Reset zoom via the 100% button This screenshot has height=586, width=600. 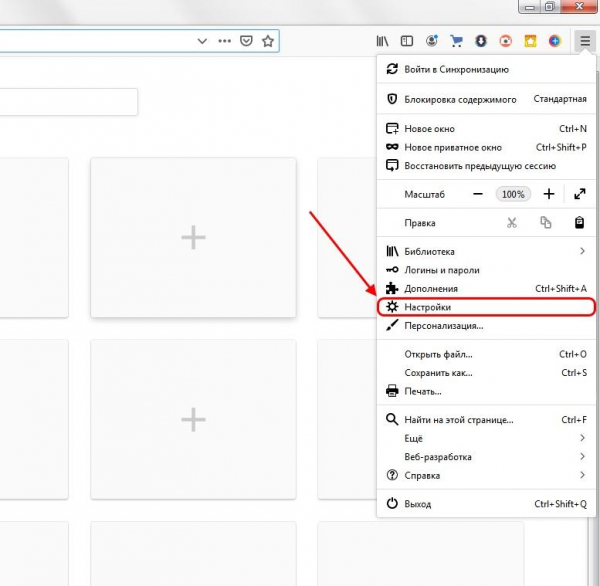coord(513,194)
